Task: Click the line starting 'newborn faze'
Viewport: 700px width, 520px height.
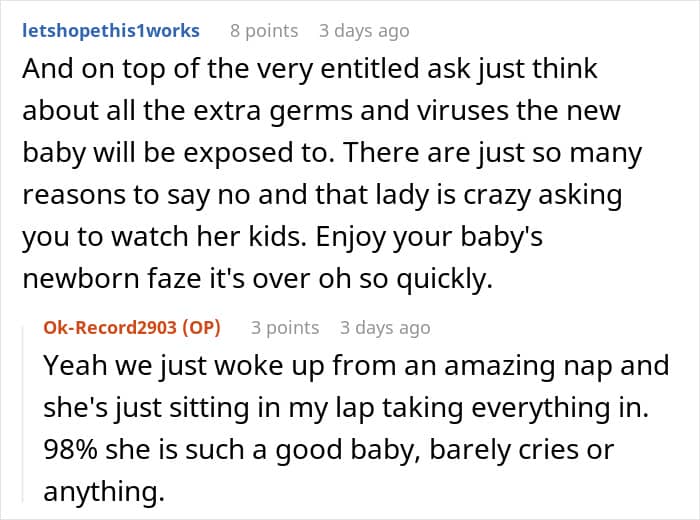Action: 258,279
